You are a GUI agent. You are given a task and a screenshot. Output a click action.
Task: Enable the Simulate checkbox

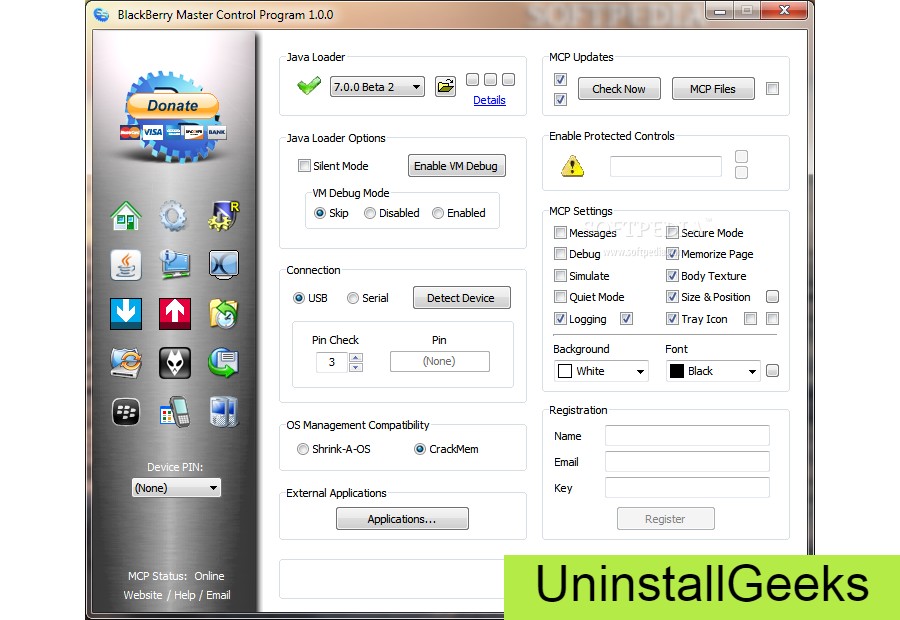pos(560,276)
